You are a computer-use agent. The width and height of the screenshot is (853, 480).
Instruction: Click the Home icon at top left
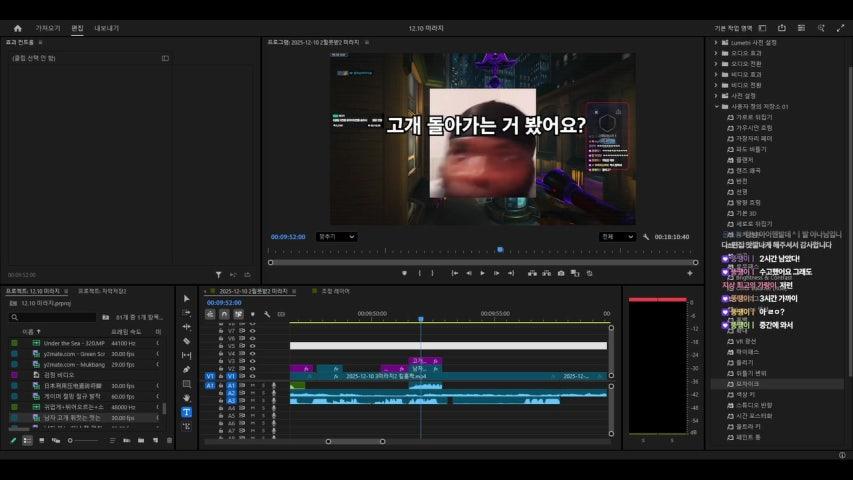click(17, 28)
